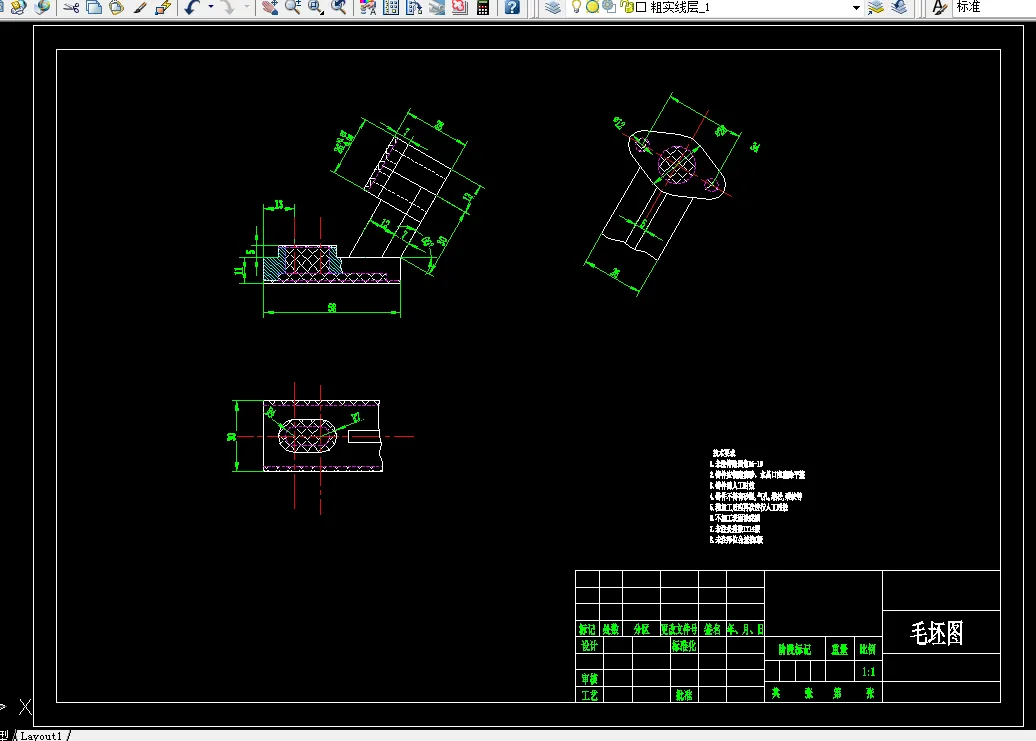Select the Zoom Window tool
The height and width of the screenshot is (741, 1036).
pyautogui.click(x=316, y=7)
